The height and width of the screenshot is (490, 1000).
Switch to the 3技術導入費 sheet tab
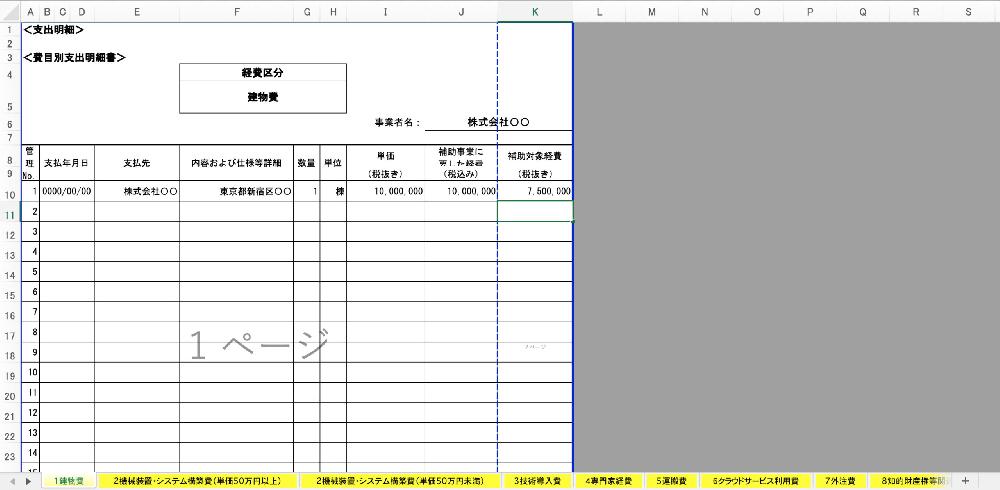point(537,480)
